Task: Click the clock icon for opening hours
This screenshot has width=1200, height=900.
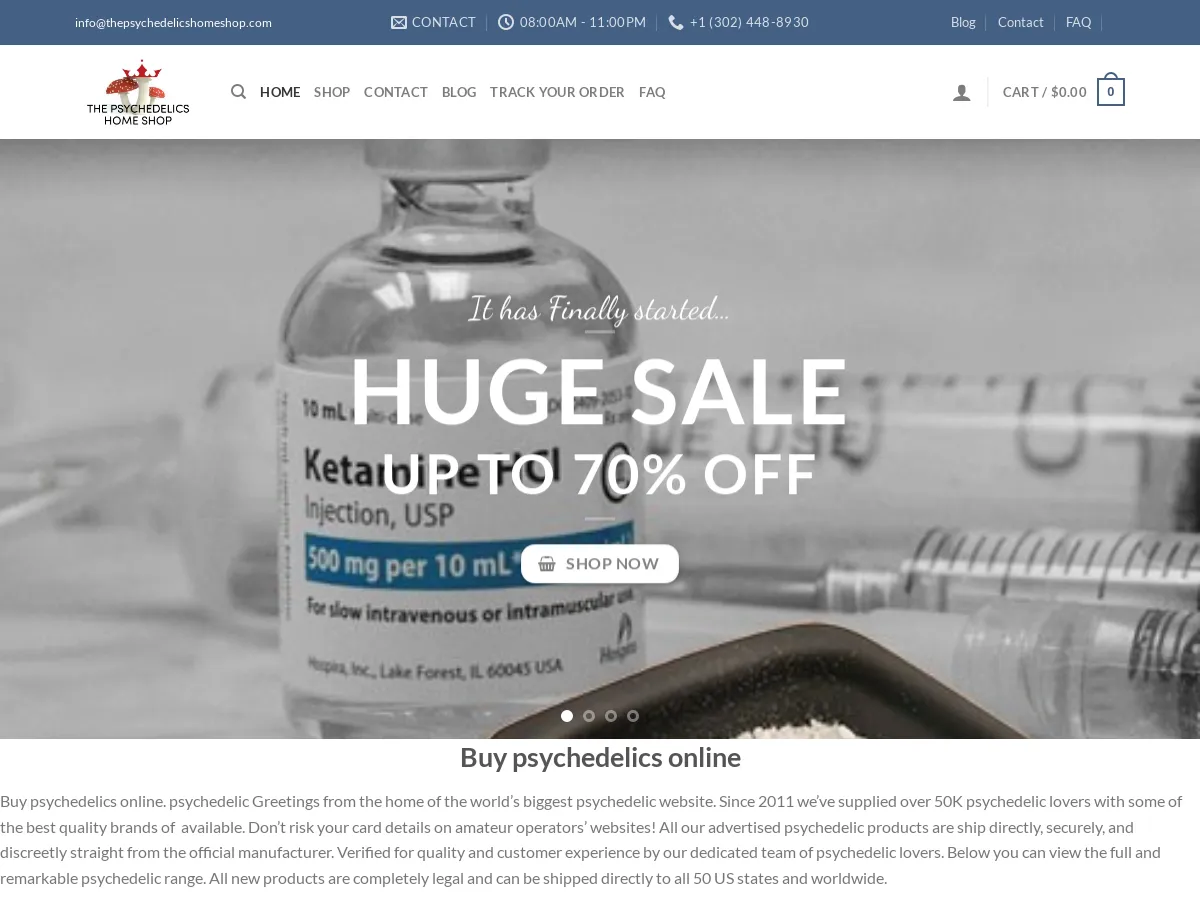Action: point(506,22)
